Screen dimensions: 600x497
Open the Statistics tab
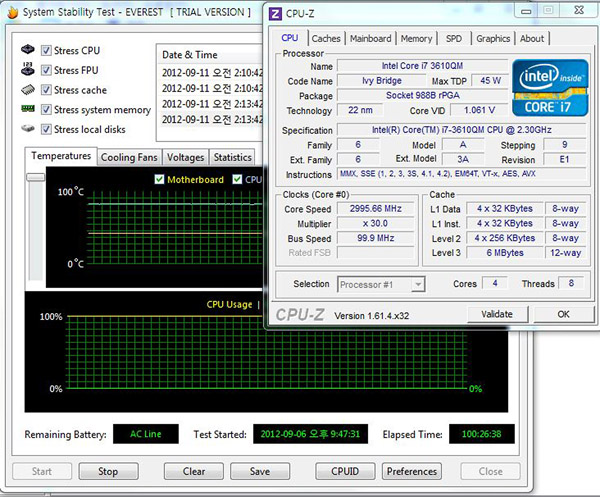click(x=232, y=157)
